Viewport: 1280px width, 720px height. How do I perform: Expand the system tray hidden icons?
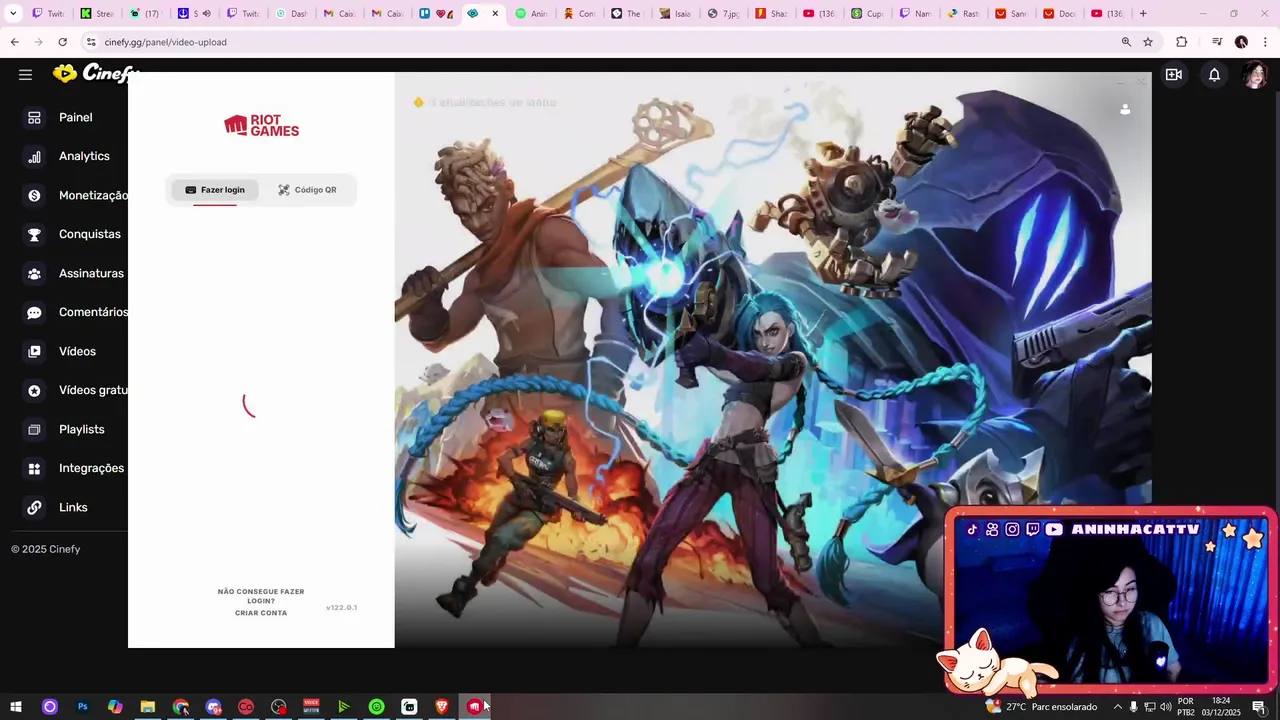[1118, 707]
